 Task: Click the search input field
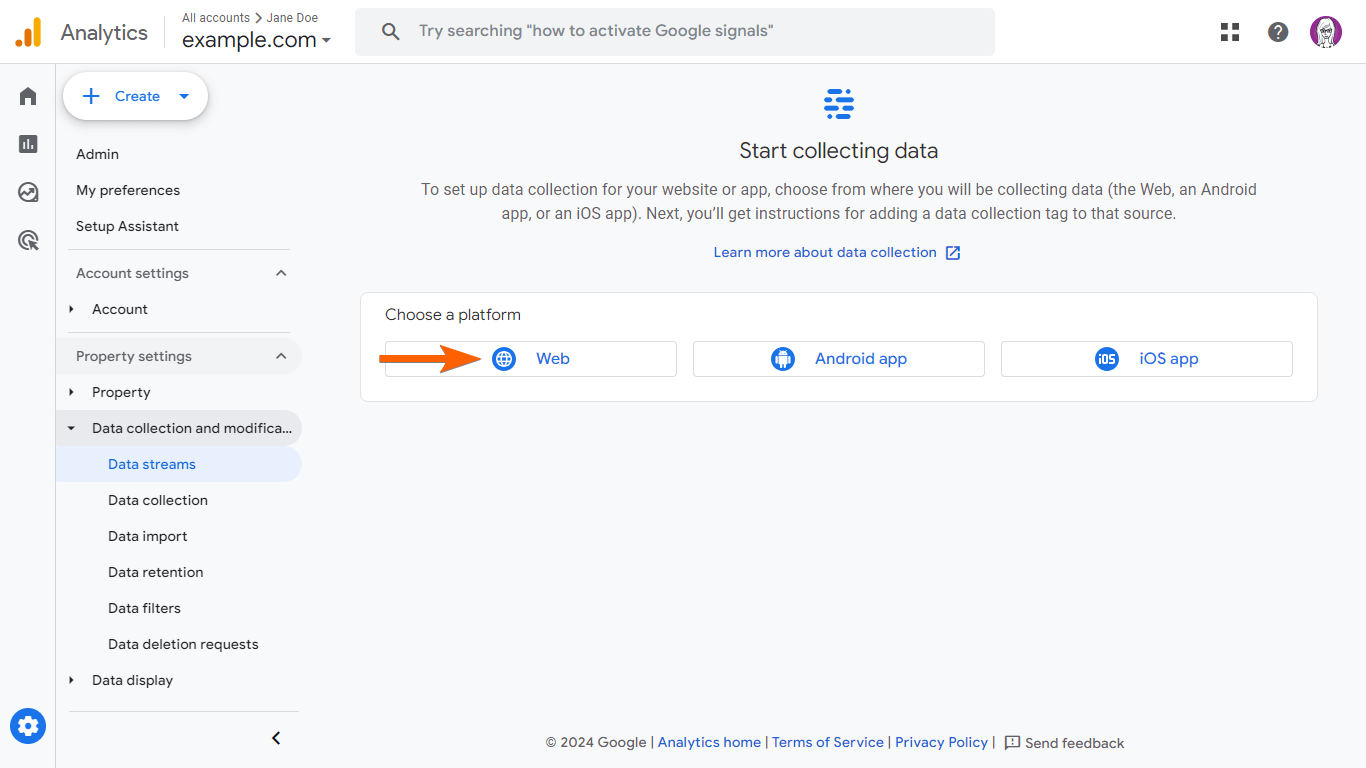(675, 32)
